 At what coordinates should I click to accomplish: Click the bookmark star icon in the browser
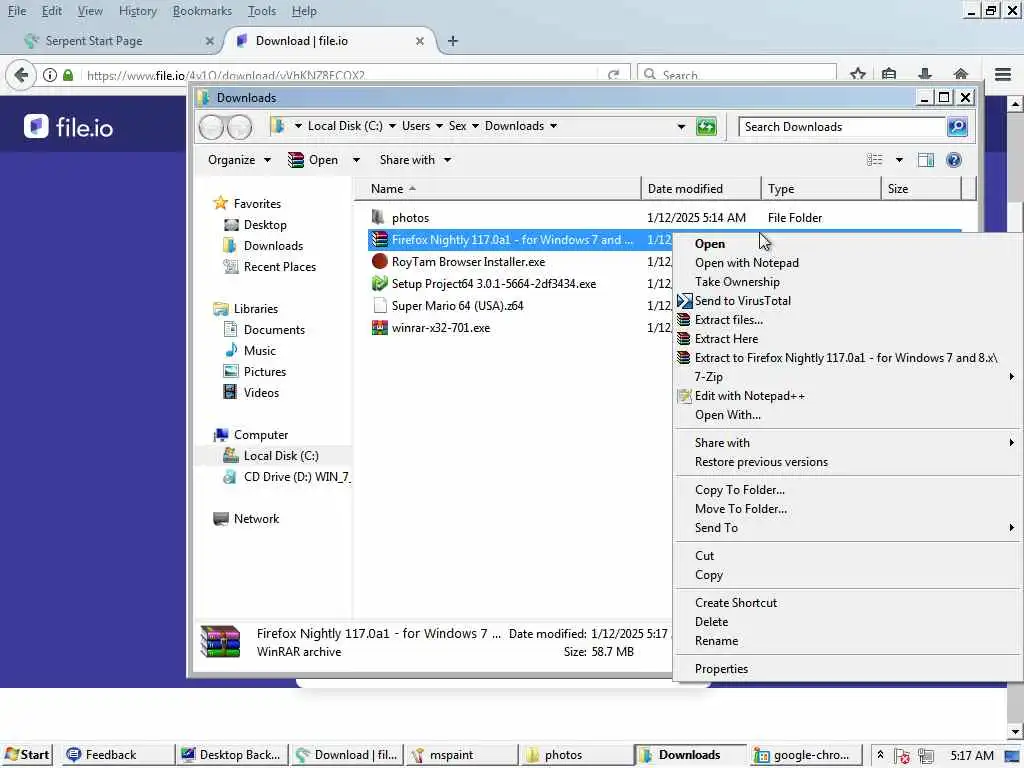(x=858, y=74)
